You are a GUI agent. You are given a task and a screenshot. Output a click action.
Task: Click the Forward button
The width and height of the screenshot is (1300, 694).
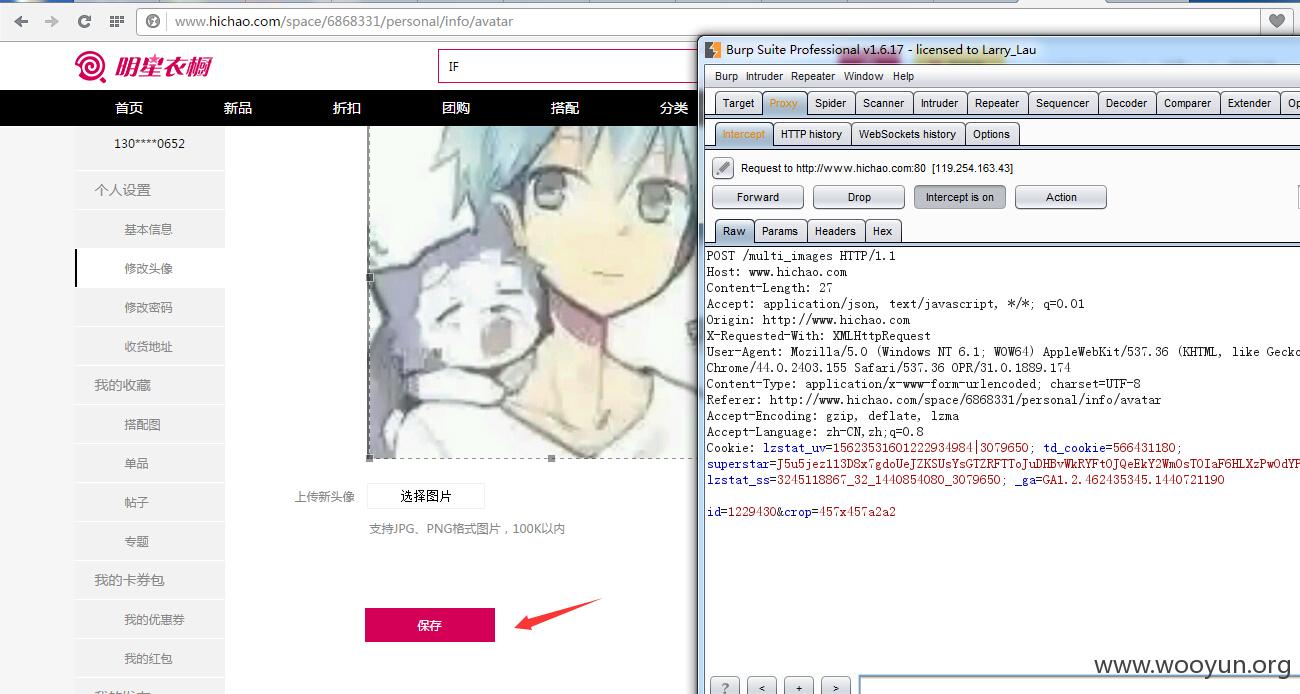click(x=758, y=197)
